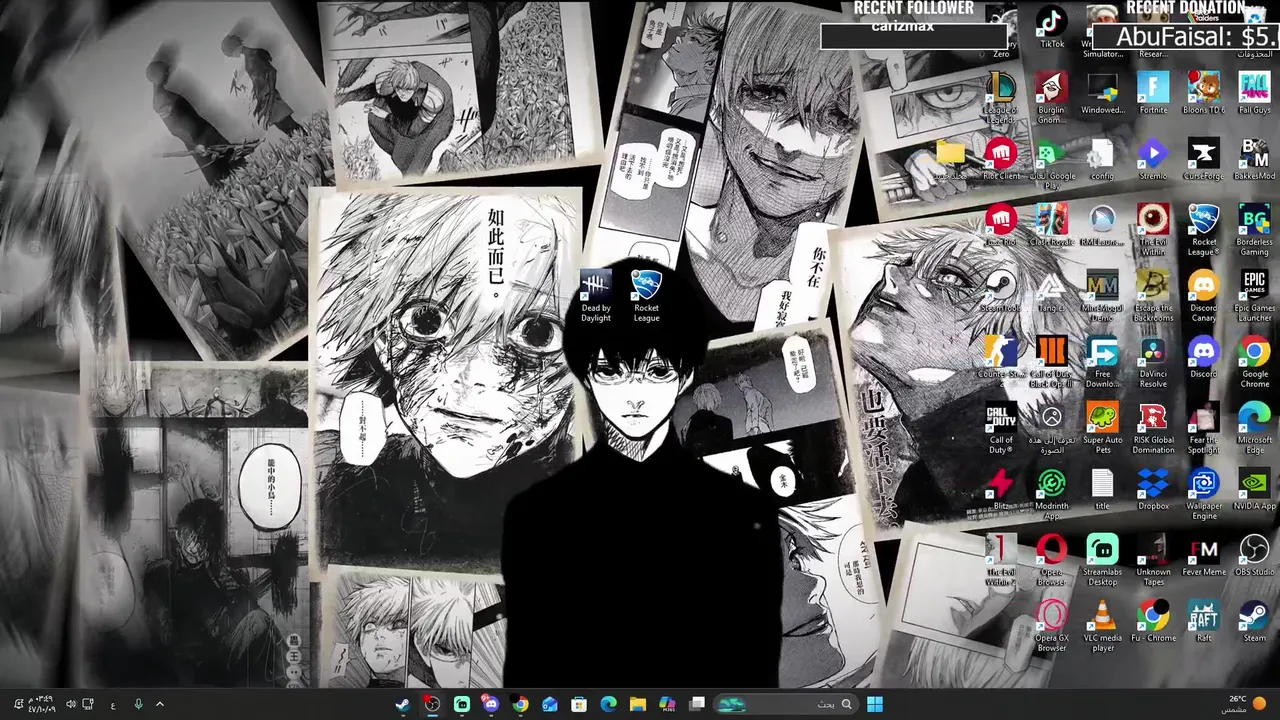Select the config file icon
The height and width of the screenshot is (720, 1280).
pos(1102,159)
